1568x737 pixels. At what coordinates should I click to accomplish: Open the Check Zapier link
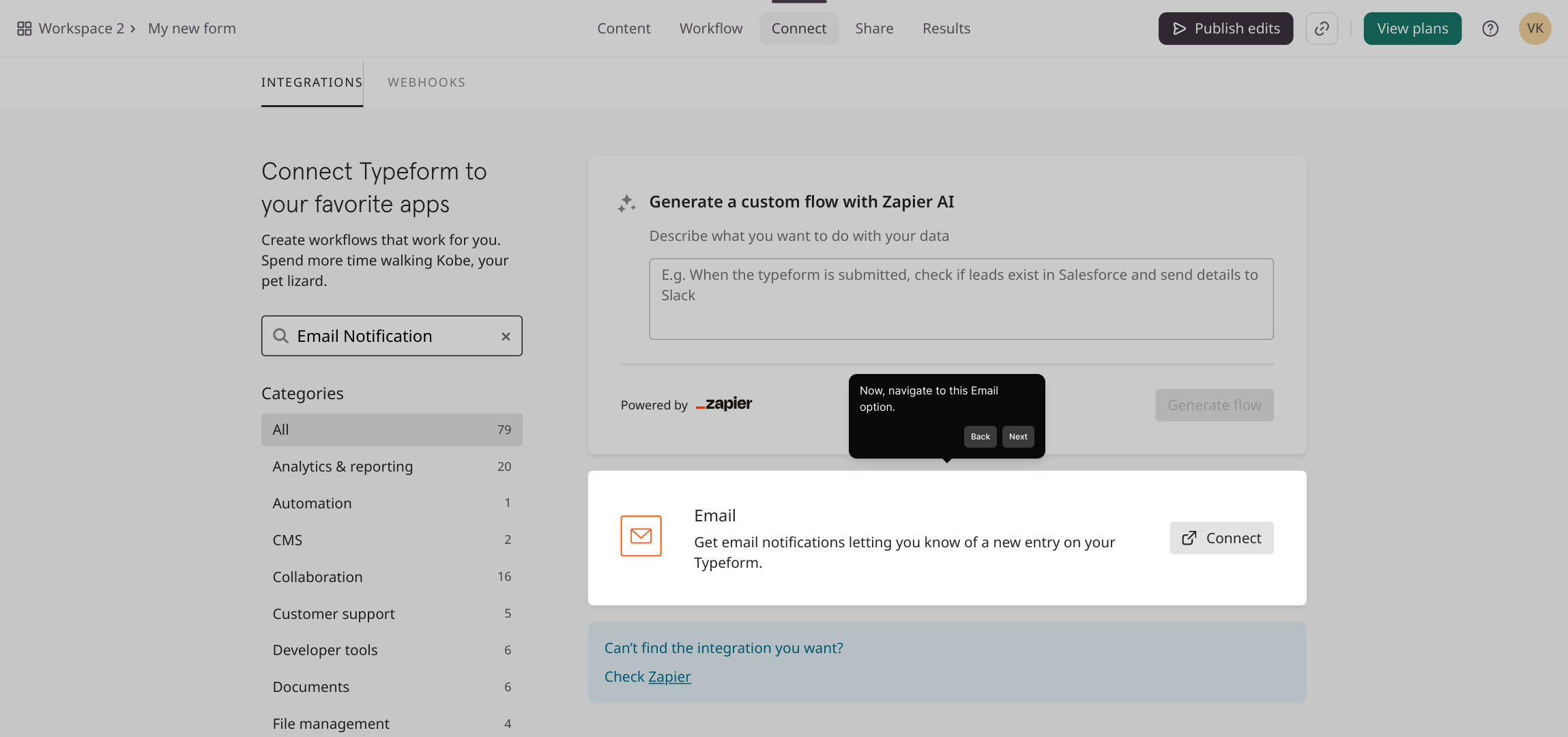click(x=669, y=677)
